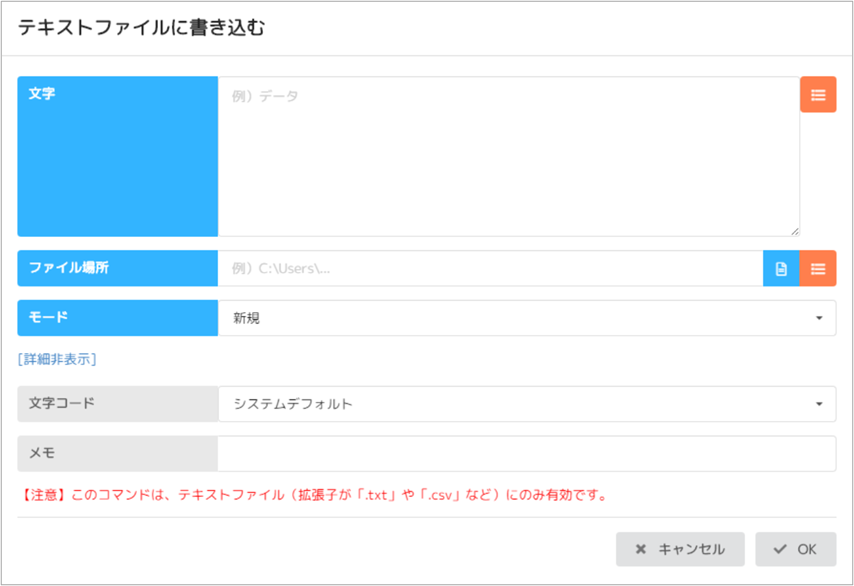The height and width of the screenshot is (586, 854).
Task: Click the checkmark icon on the OK button
Action: (779, 549)
